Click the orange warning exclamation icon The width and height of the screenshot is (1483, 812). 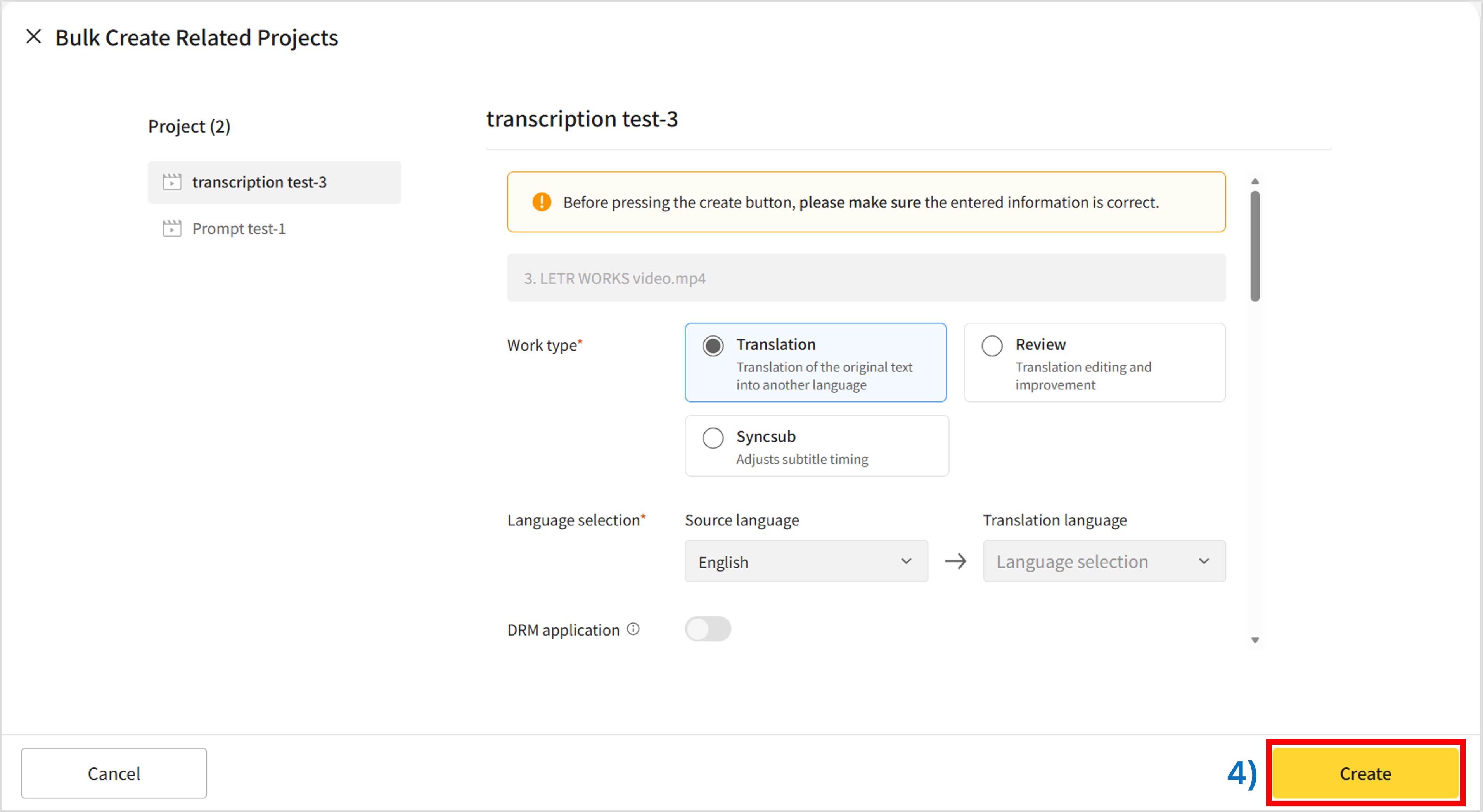541,202
